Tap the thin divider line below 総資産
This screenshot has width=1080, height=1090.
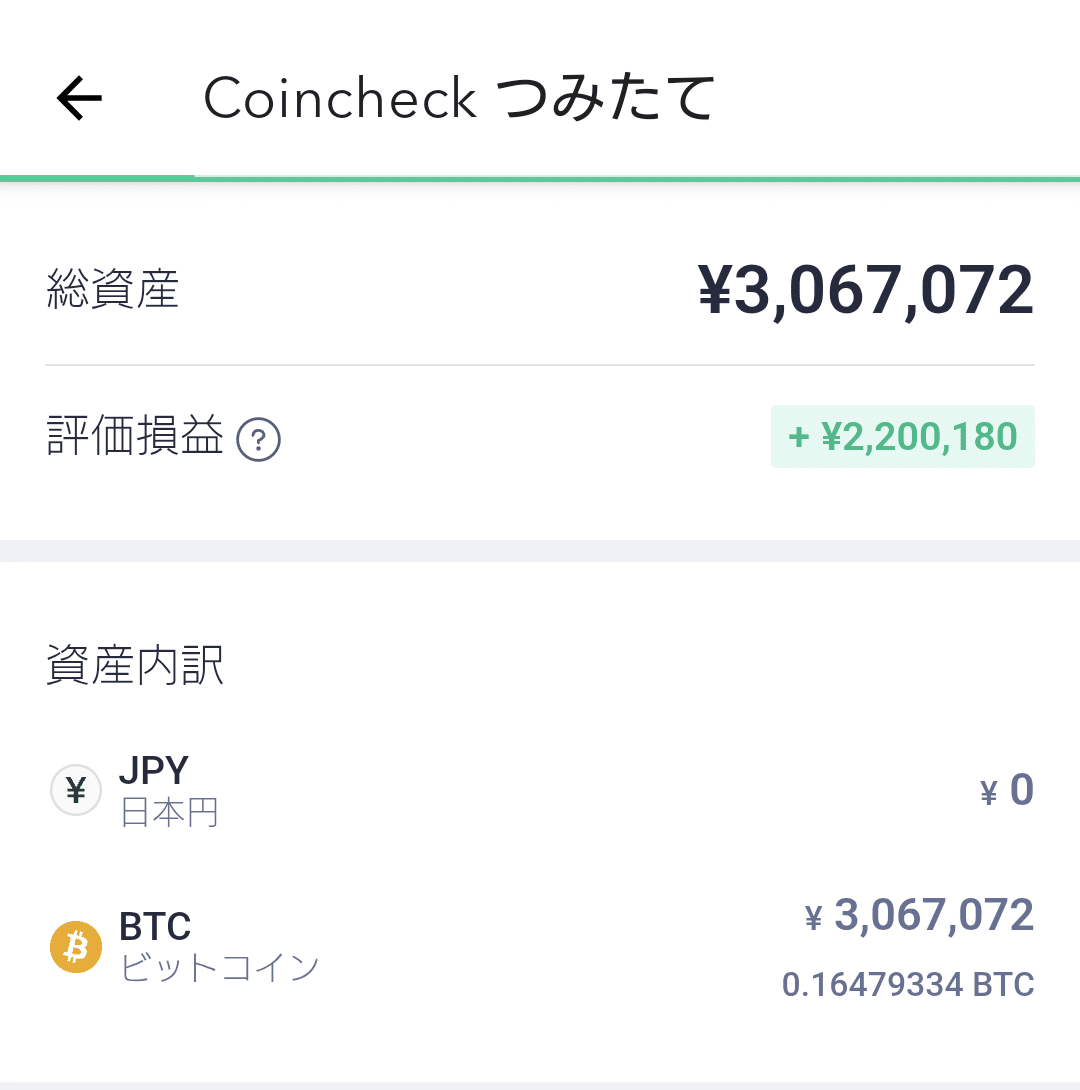point(540,365)
